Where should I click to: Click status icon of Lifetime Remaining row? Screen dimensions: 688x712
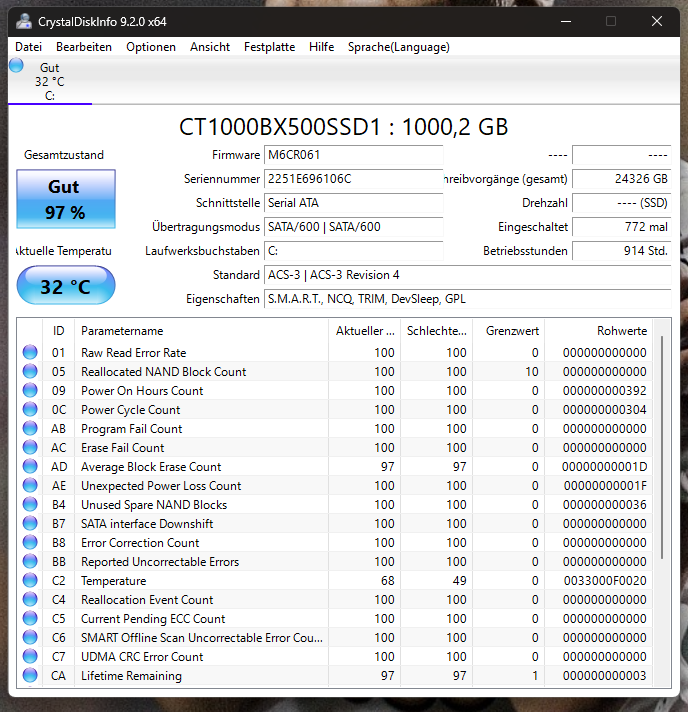[x=30, y=676]
